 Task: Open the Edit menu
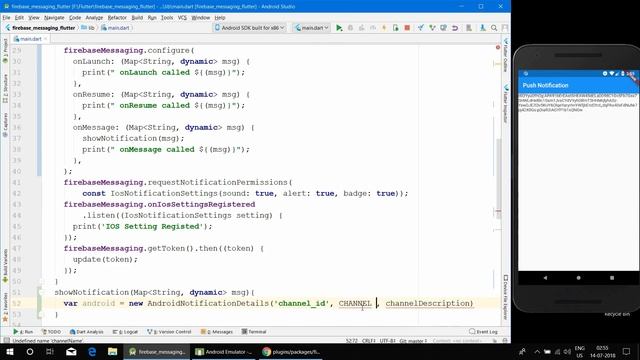tap(19, 18)
